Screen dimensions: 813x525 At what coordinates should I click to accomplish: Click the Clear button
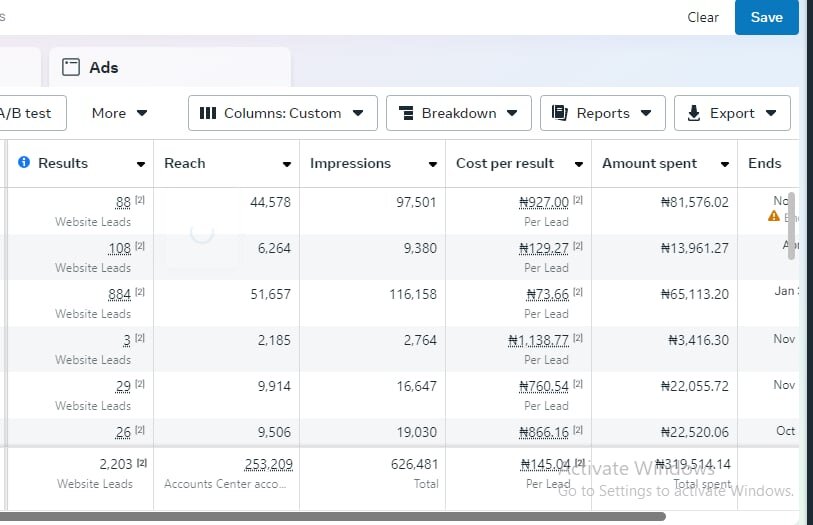[703, 17]
